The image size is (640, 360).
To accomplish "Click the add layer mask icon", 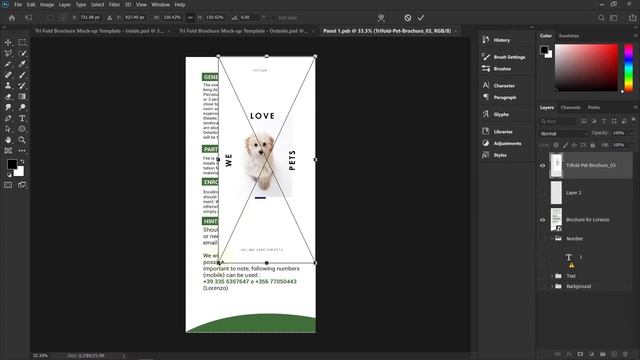I will pos(580,354).
